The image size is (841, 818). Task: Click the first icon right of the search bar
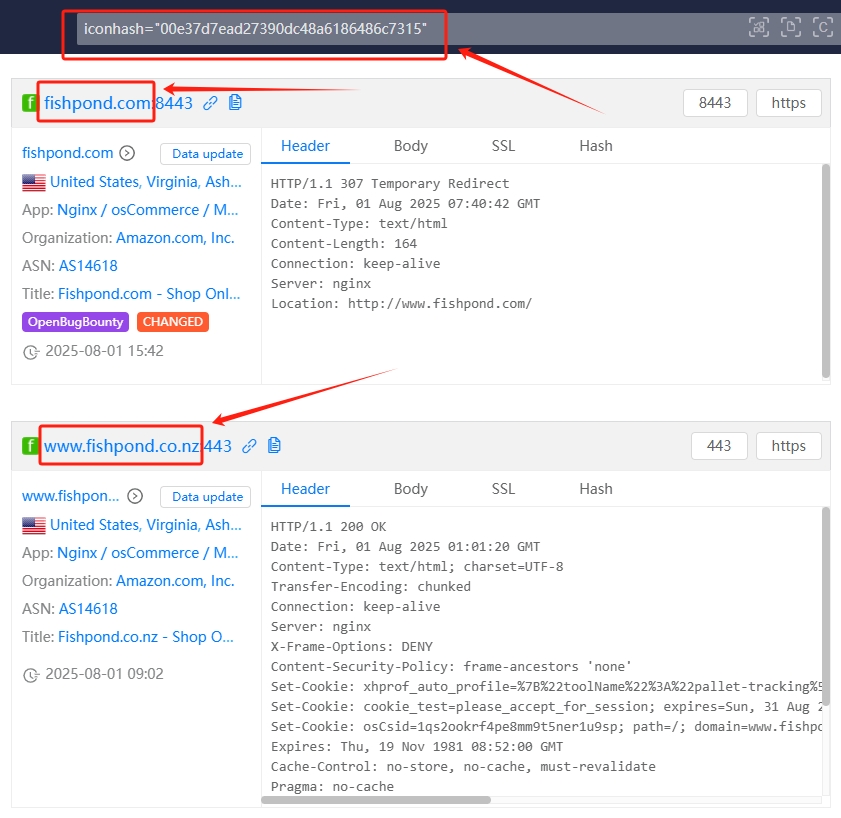coord(759,27)
